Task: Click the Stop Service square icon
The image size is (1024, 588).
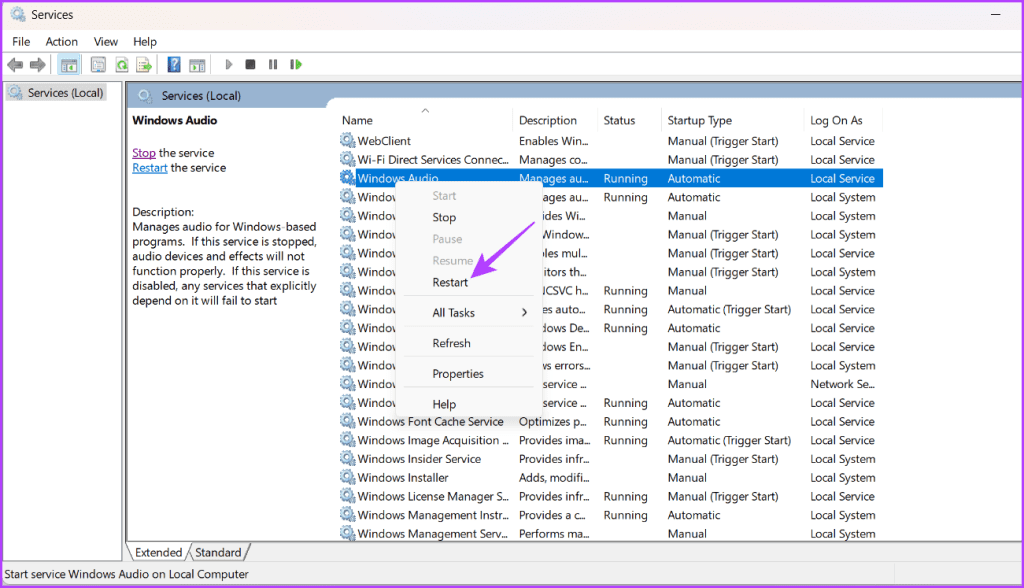Action: [x=250, y=65]
